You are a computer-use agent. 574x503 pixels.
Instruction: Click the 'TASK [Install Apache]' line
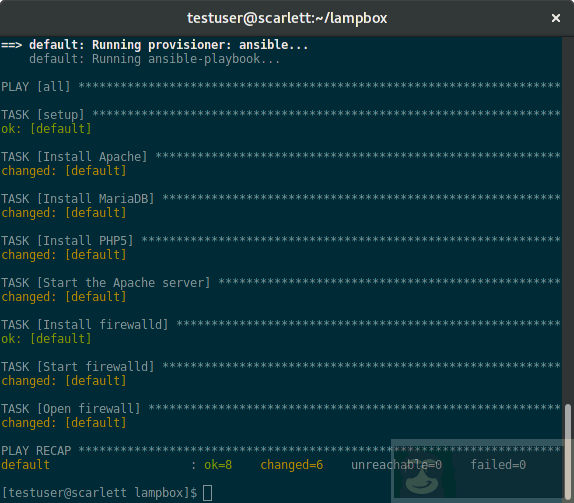[x=281, y=157]
